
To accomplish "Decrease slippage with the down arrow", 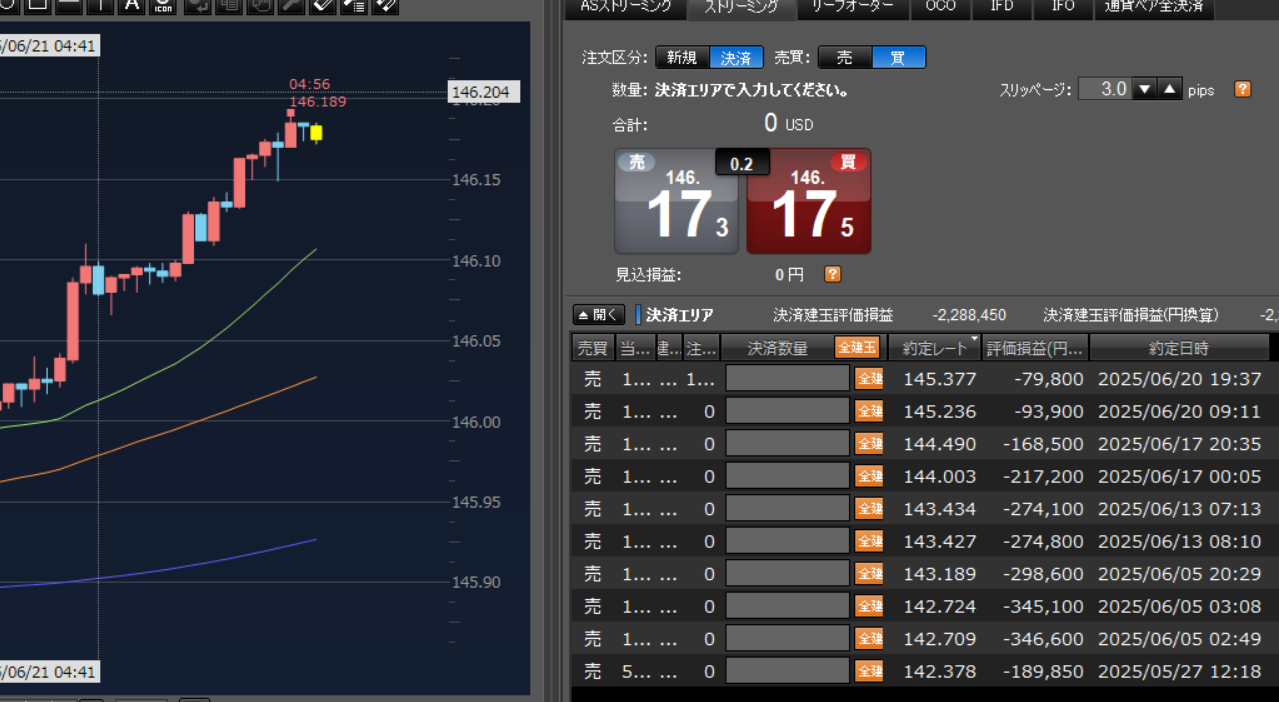I will [x=1145, y=89].
